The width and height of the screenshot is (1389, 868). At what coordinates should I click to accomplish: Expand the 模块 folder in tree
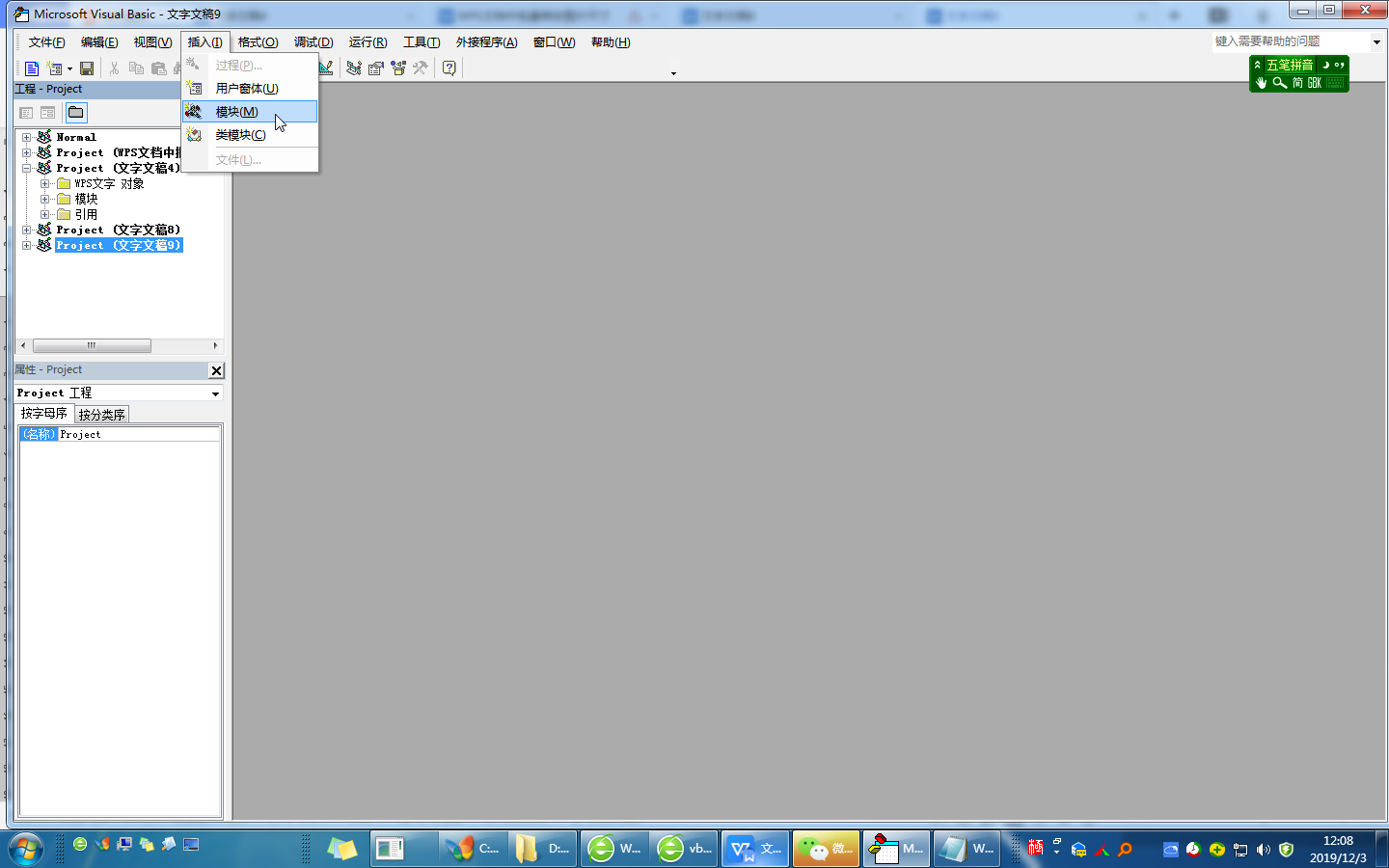(44, 199)
